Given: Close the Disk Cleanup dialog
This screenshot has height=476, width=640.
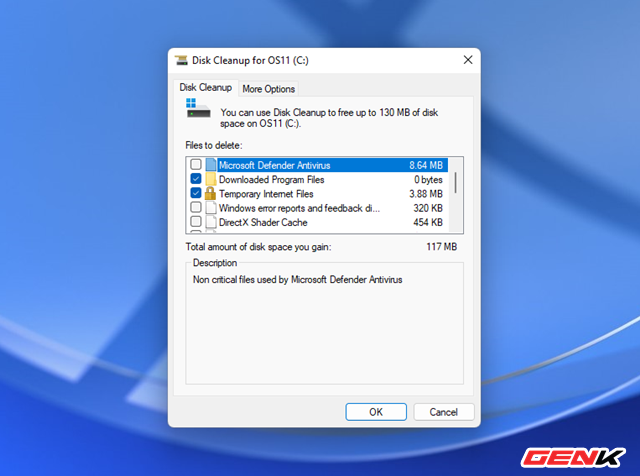Looking at the screenshot, I should [468, 60].
